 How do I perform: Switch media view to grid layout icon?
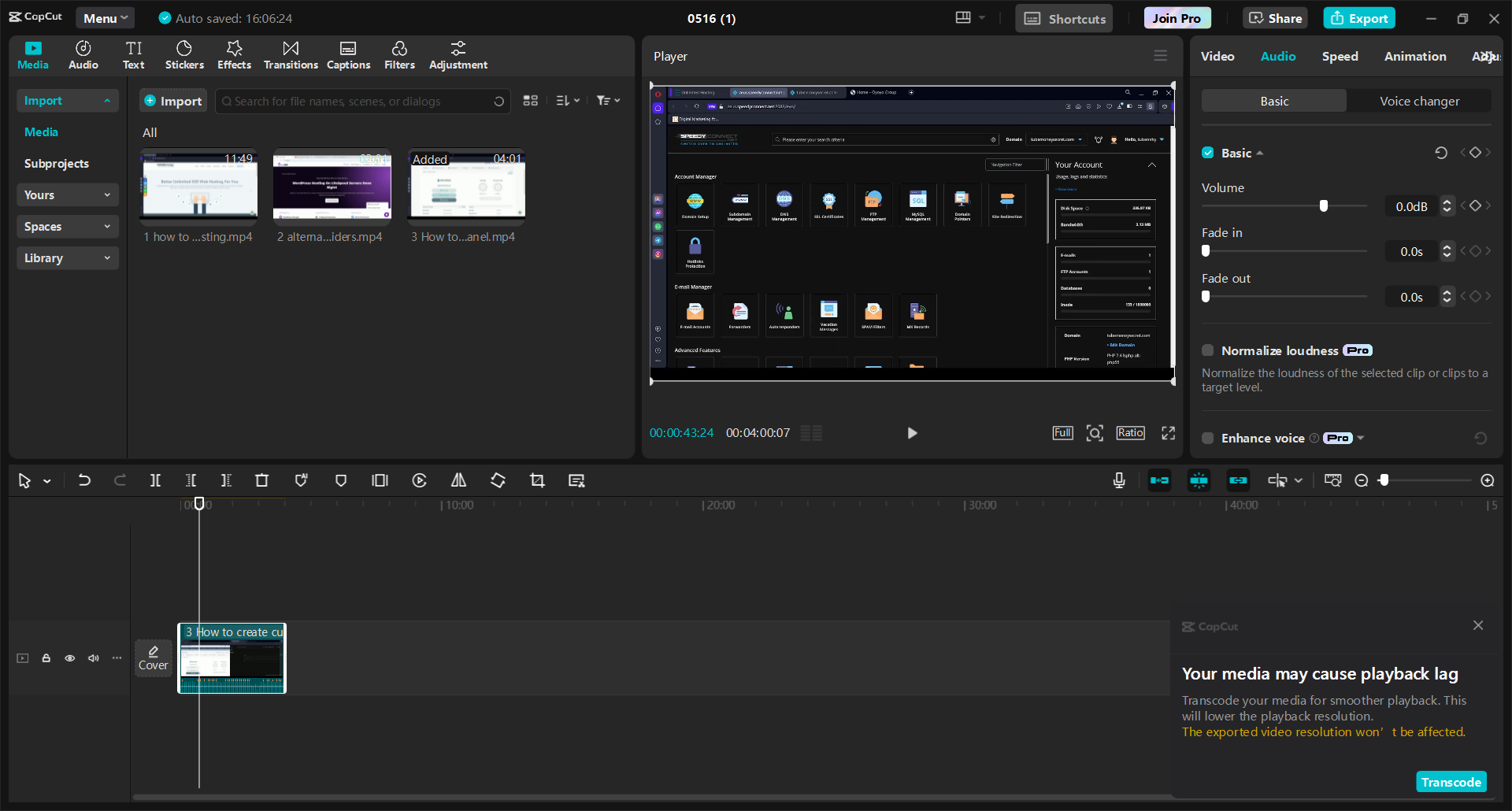(x=531, y=101)
